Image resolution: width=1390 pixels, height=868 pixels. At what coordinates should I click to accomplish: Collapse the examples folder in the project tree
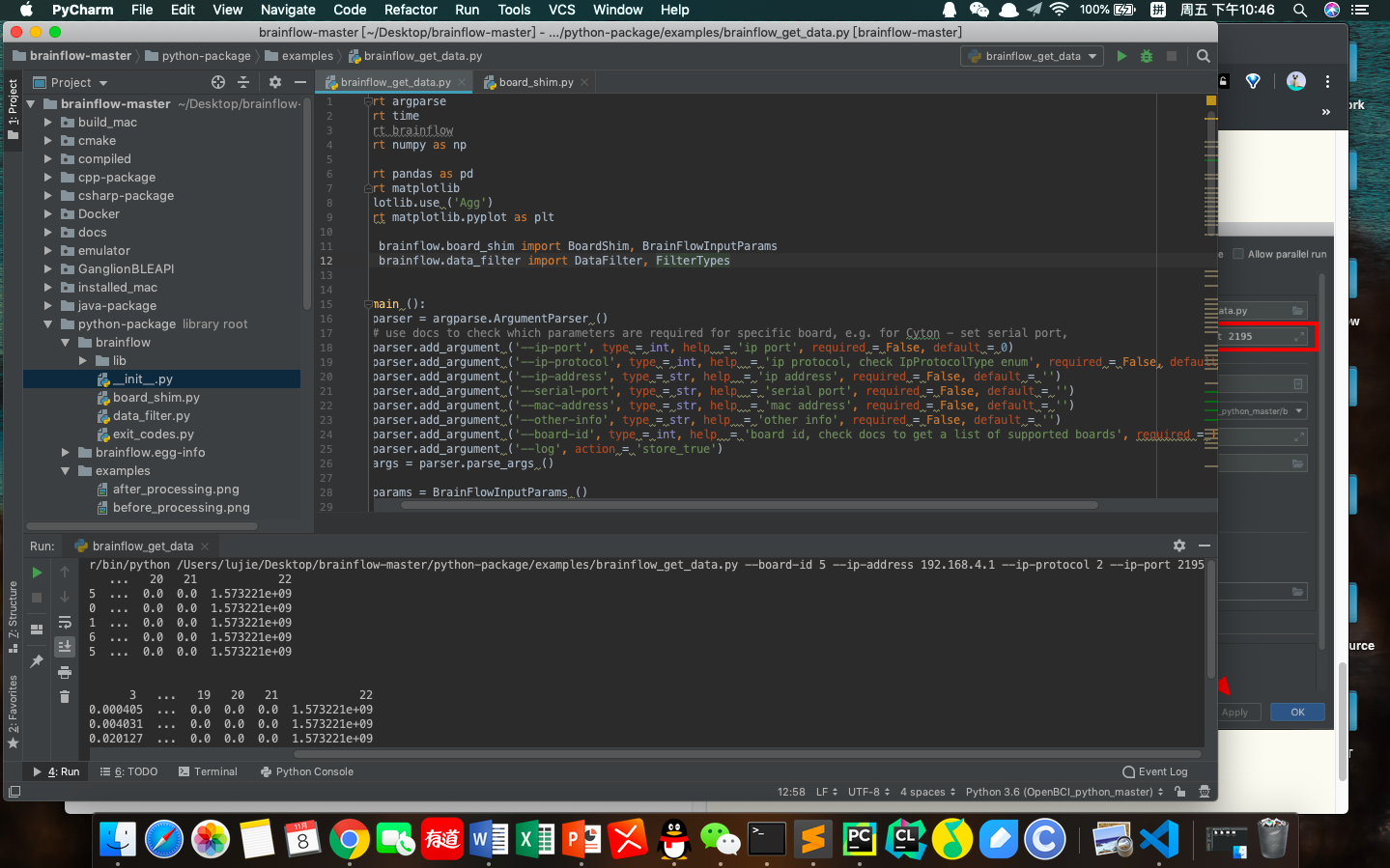66,471
